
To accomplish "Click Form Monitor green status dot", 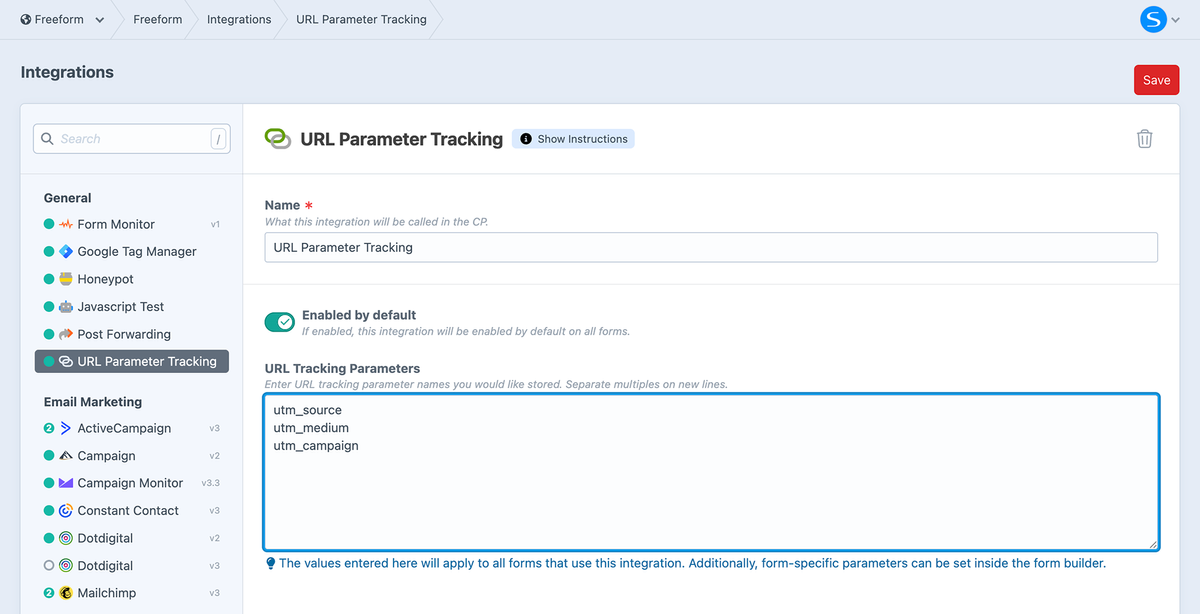I will (49, 224).
